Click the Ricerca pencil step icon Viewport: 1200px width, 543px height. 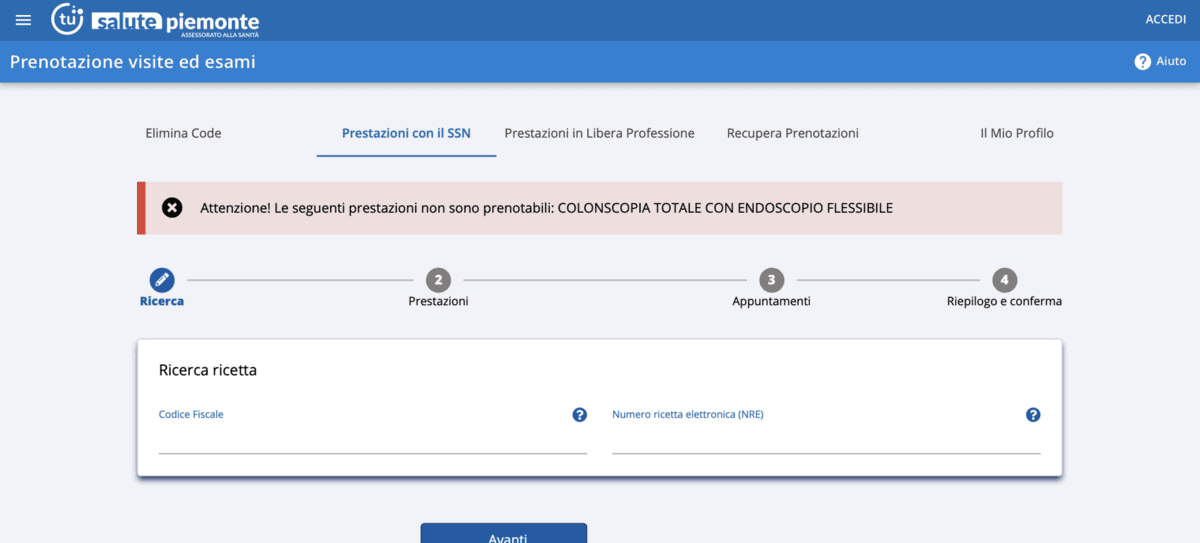point(162,280)
